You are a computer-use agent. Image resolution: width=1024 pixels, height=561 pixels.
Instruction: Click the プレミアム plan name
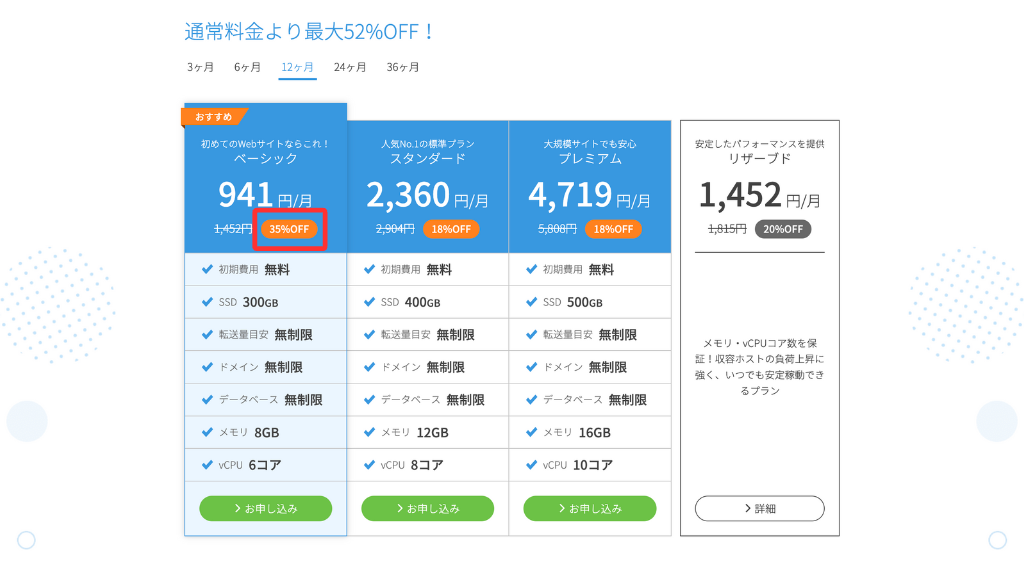click(x=590, y=159)
